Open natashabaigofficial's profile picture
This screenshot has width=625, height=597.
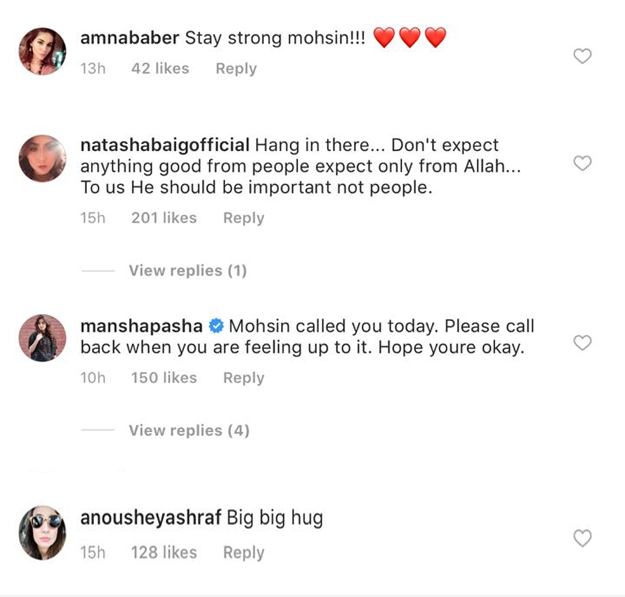pos(42,159)
